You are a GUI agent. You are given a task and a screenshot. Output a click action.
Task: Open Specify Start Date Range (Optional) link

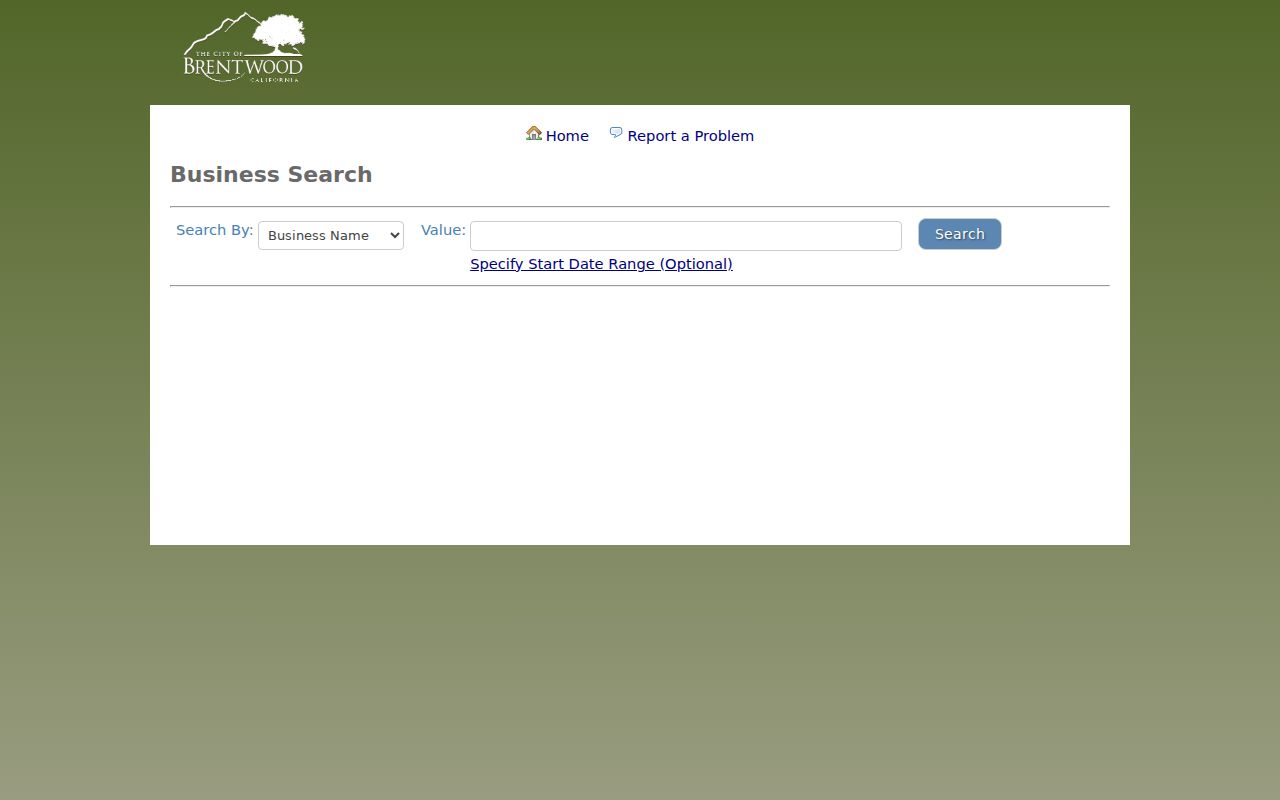click(x=601, y=264)
